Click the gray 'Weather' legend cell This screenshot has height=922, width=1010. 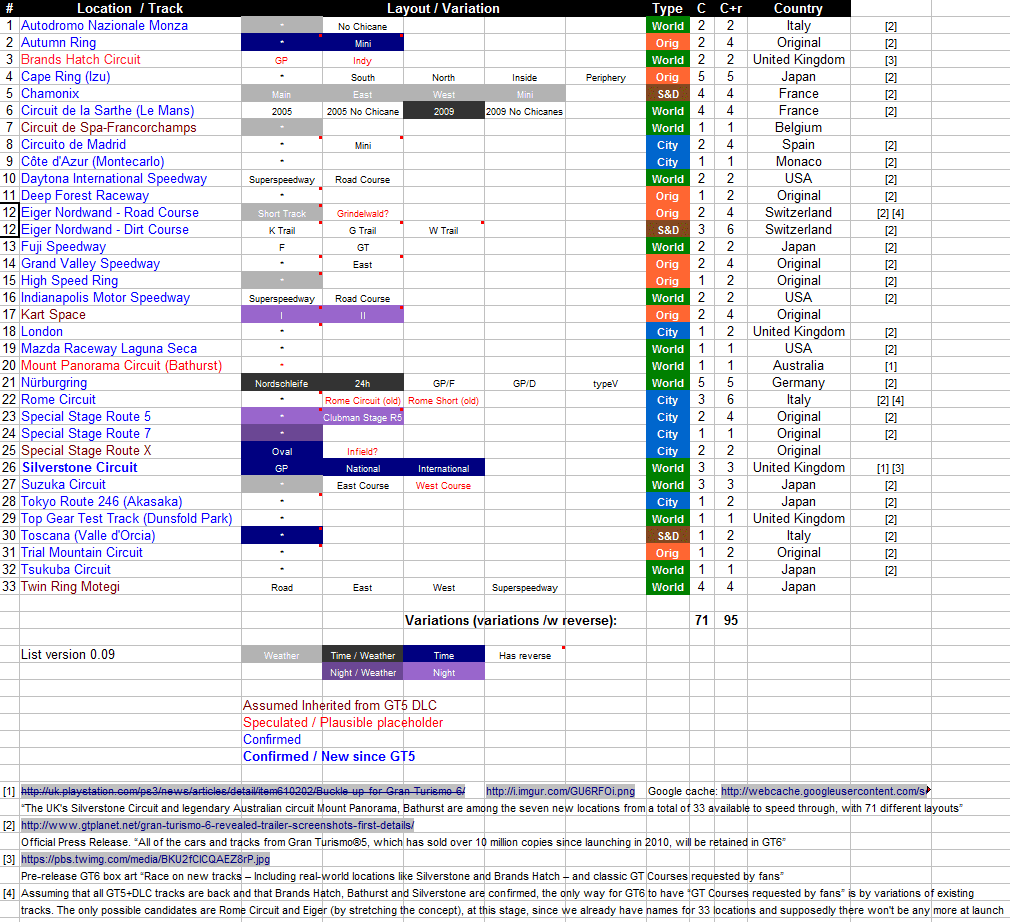click(281, 656)
